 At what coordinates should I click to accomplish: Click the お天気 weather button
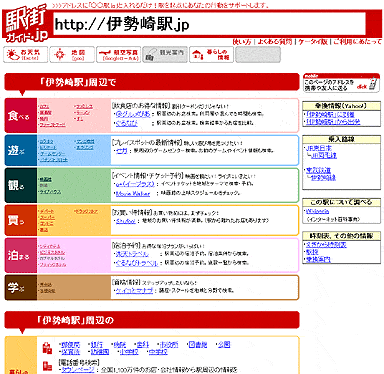tap(26, 55)
